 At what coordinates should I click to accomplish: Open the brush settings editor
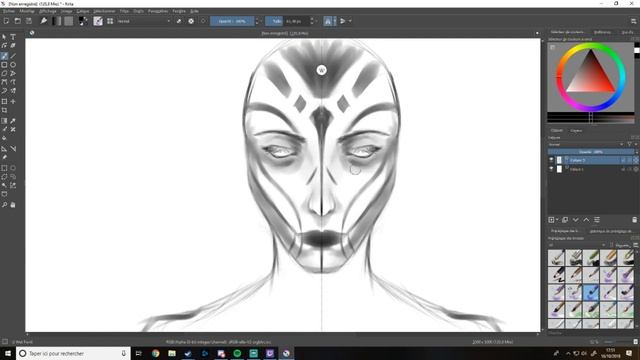98,21
